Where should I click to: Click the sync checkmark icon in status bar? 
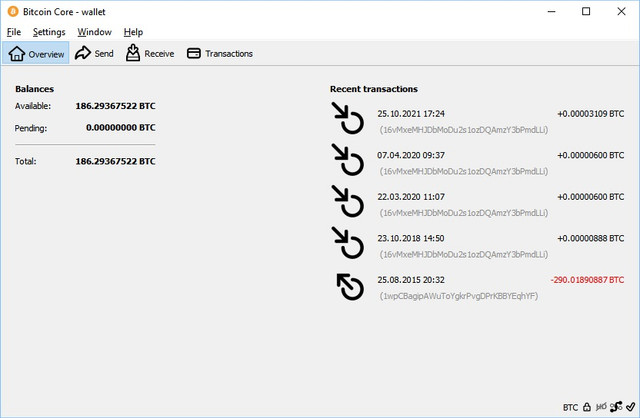(630, 407)
